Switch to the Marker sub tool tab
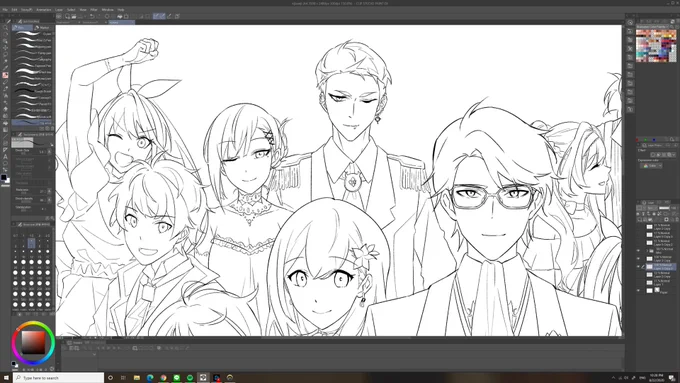 (x=42, y=27)
